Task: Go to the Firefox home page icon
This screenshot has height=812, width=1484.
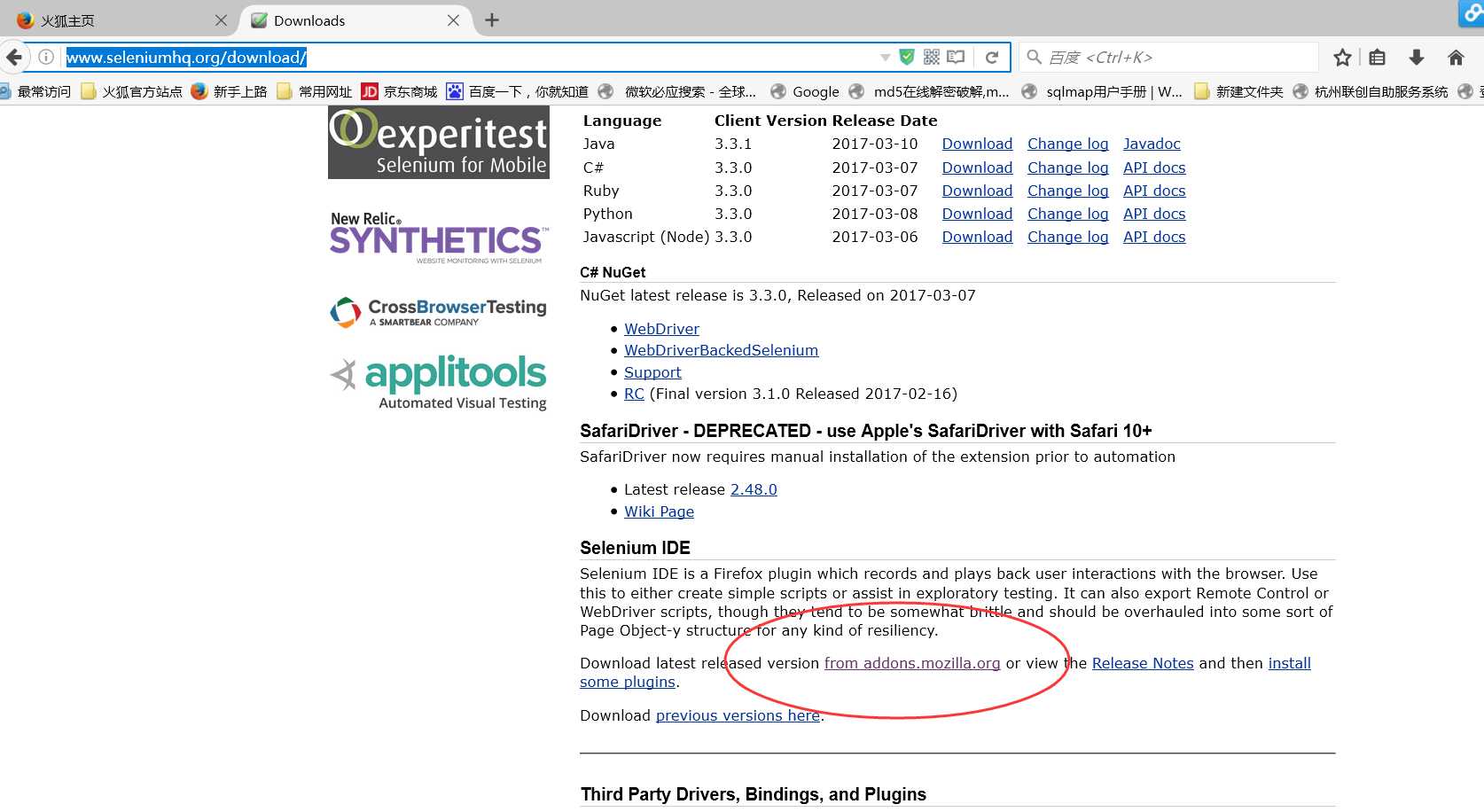Action: point(1456,58)
